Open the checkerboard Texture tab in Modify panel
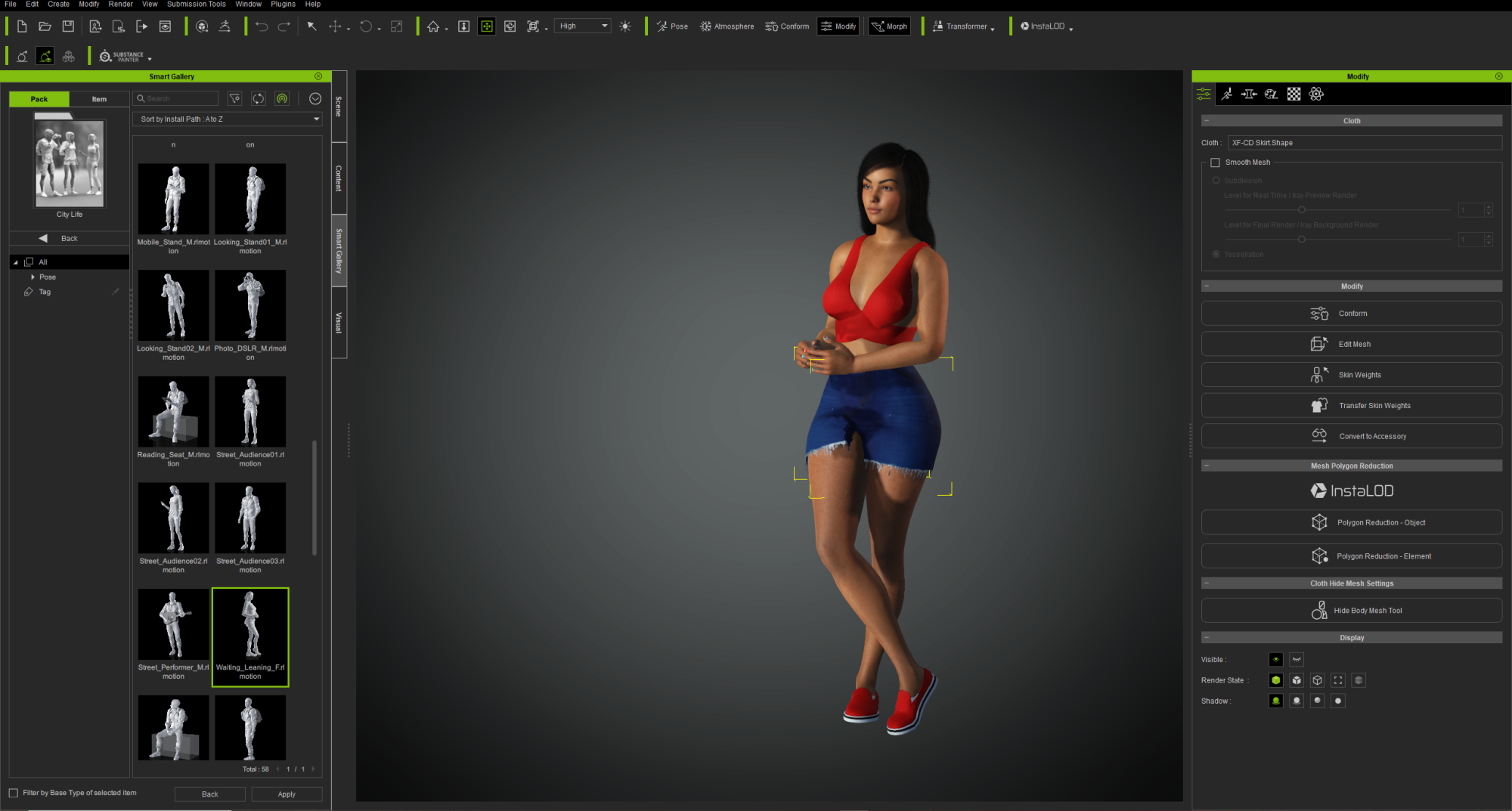This screenshot has width=1512, height=811. (1294, 94)
